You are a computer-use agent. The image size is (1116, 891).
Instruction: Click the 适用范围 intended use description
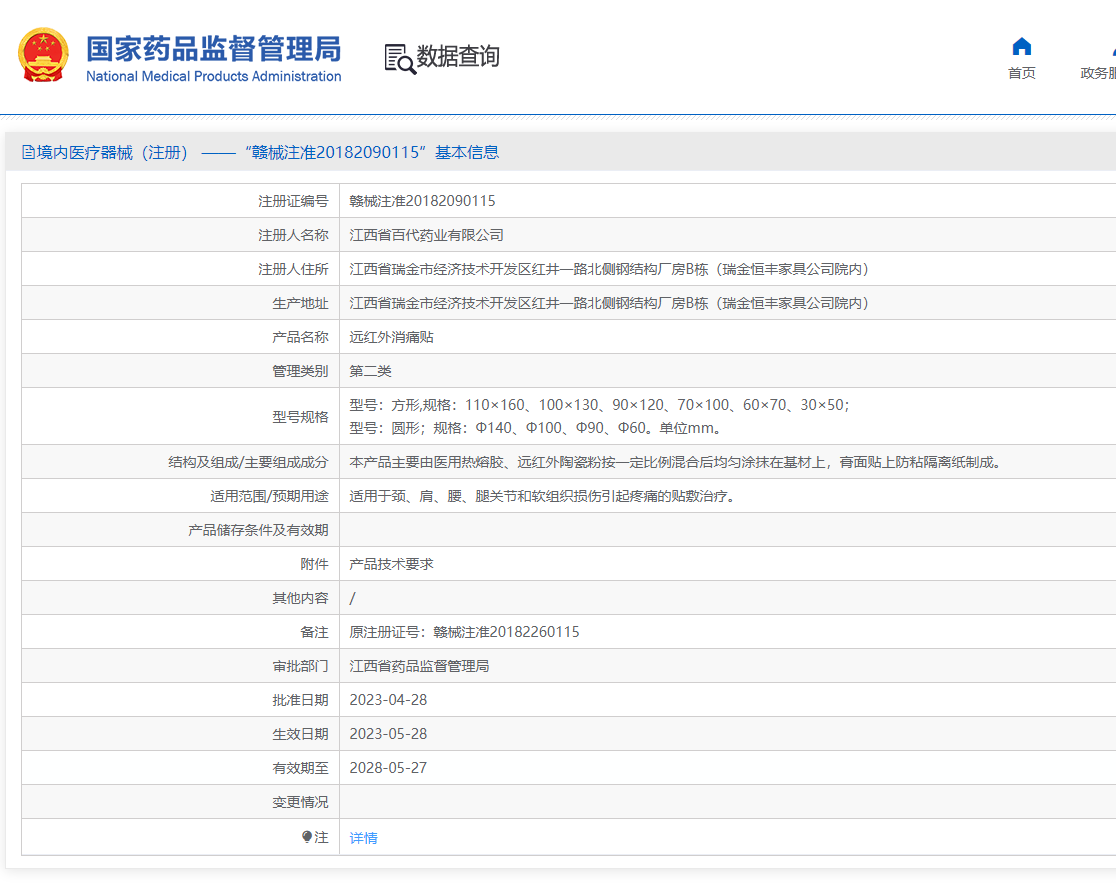pyautogui.click(x=543, y=496)
